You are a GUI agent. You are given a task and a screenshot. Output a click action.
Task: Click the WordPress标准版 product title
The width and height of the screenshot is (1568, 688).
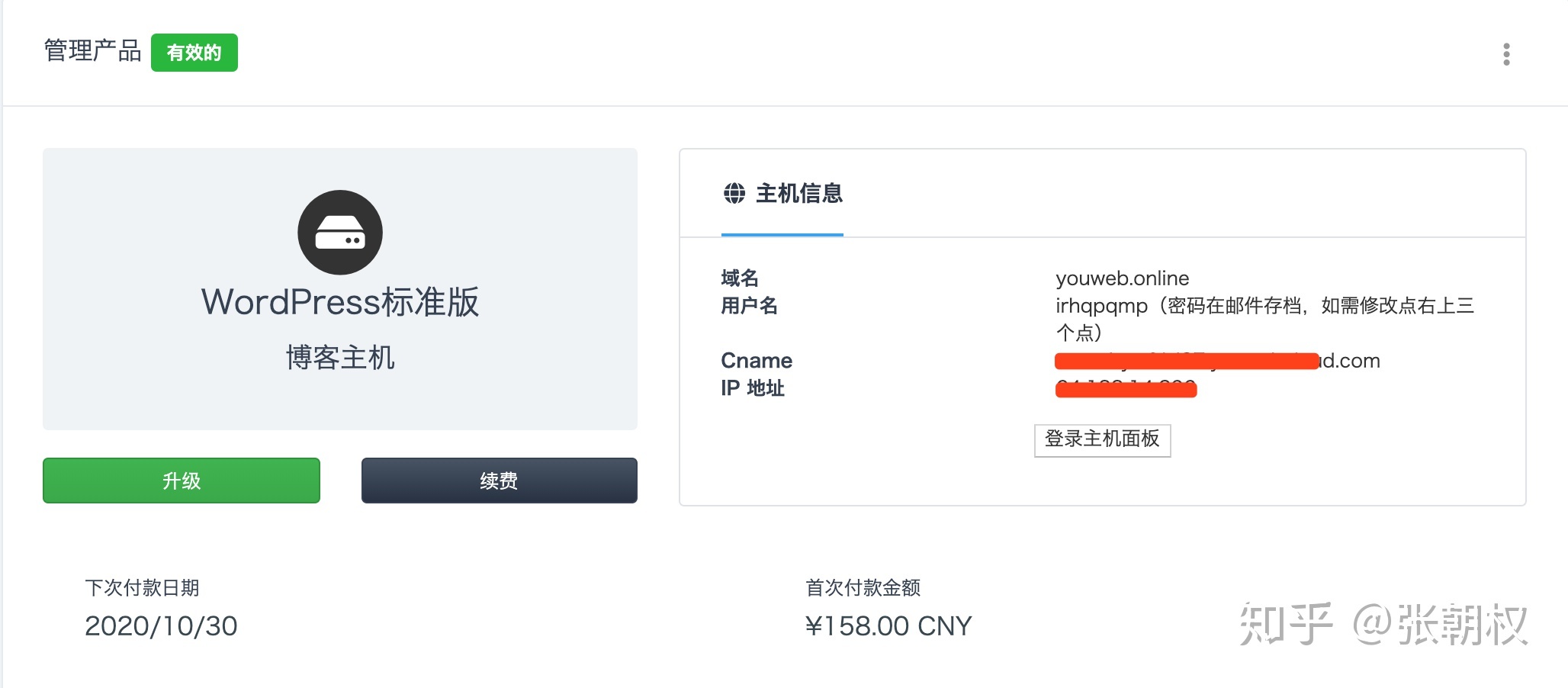tap(340, 301)
